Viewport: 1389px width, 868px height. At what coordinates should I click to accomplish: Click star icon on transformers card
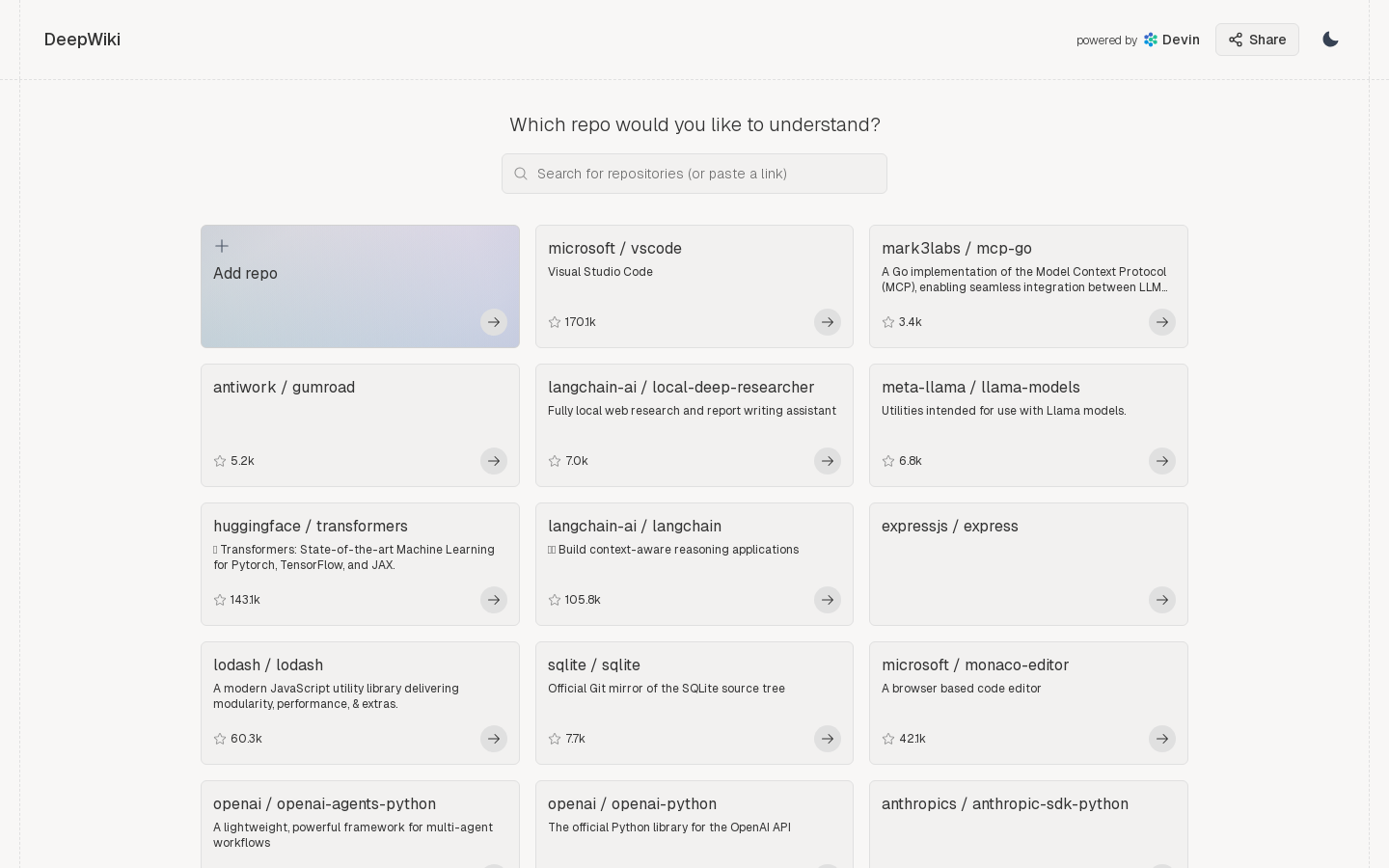coord(220,600)
